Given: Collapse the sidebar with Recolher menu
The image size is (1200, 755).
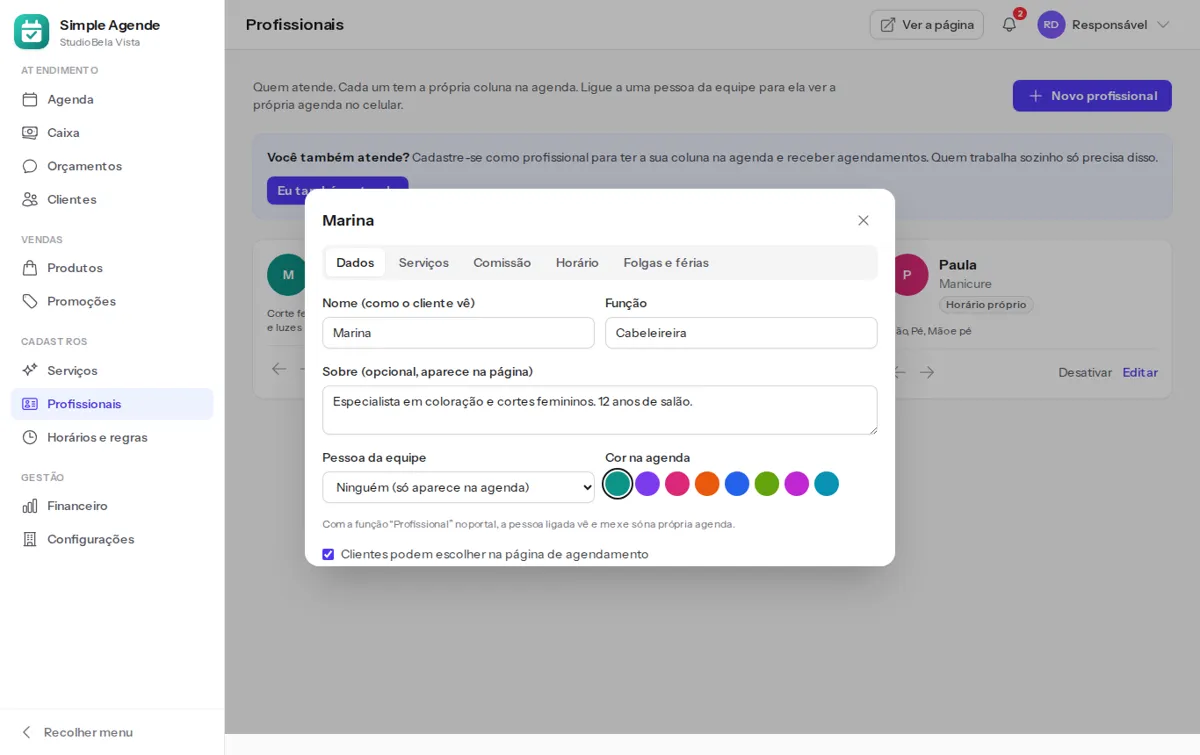Looking at the screenshot, I should [x=76, y=732].
